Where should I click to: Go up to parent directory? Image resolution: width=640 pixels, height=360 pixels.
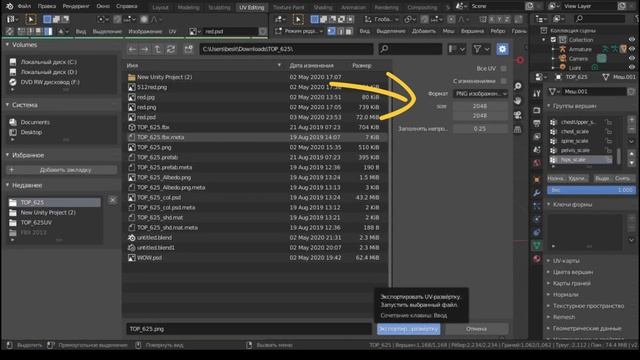click(158, 49)
